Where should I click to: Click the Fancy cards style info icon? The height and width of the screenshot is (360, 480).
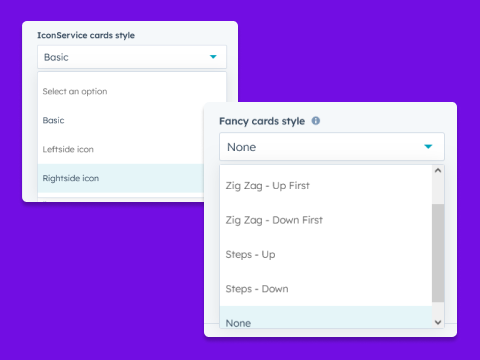coord(316,121)
